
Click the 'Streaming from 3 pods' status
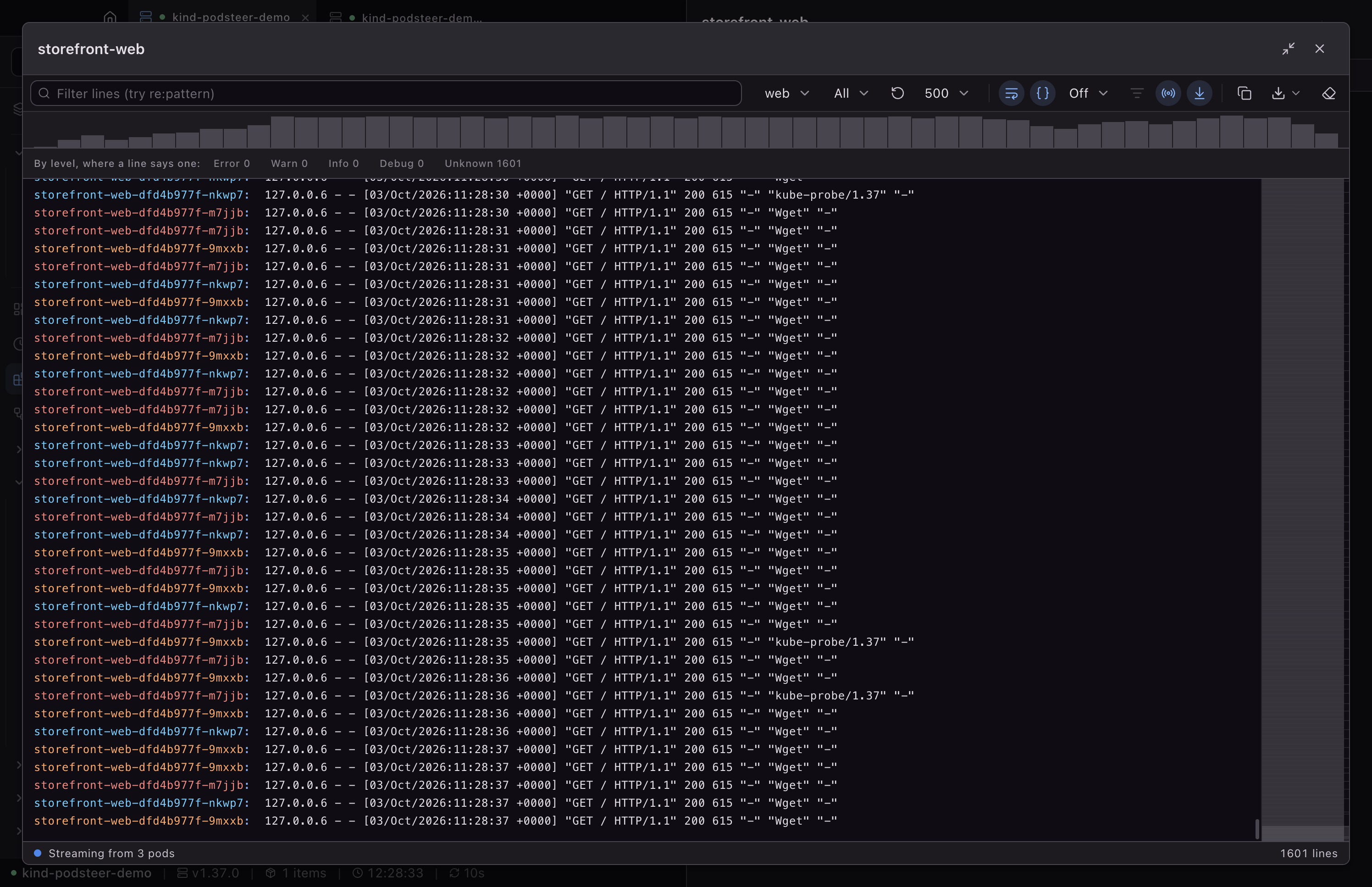pos(104,853)
